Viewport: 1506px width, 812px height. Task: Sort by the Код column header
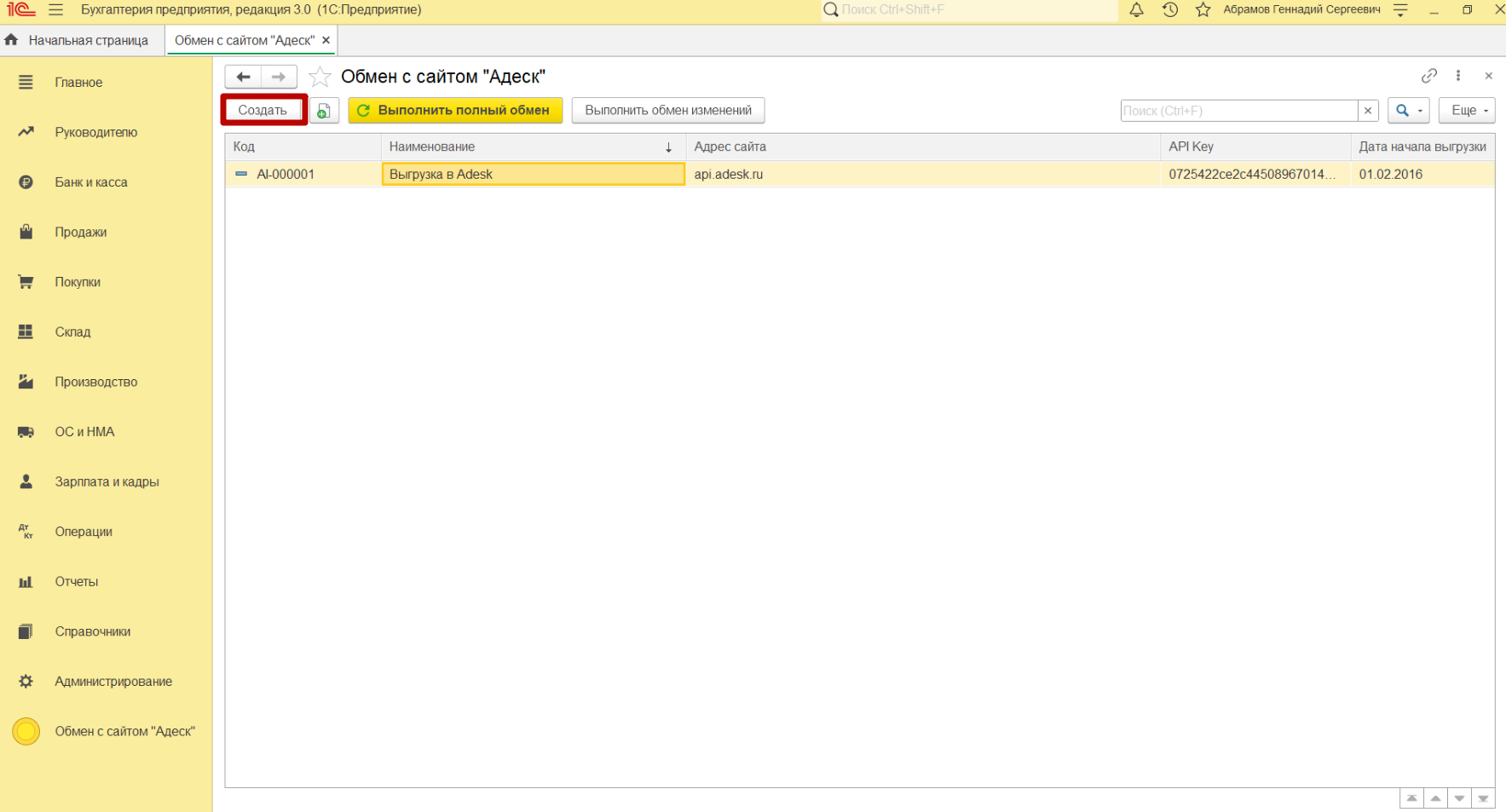pyautogui.click(x=303, y=147)
